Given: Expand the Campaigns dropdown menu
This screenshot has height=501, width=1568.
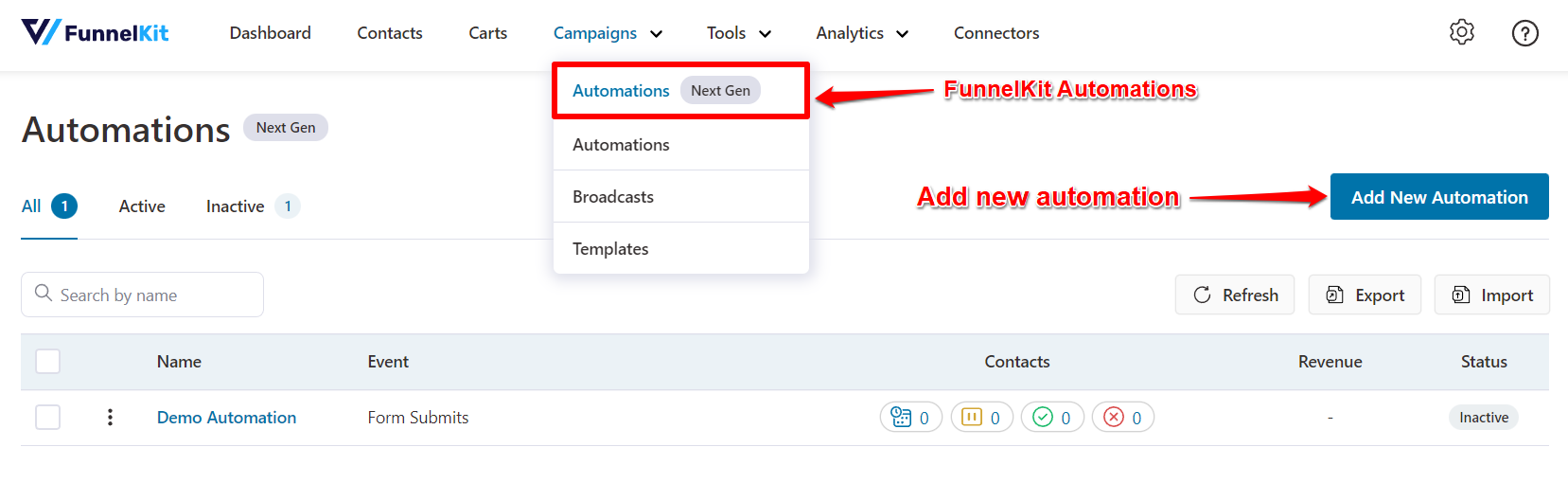Looking at the screenshot, I should pyautogui.click(x=608, y=33).
